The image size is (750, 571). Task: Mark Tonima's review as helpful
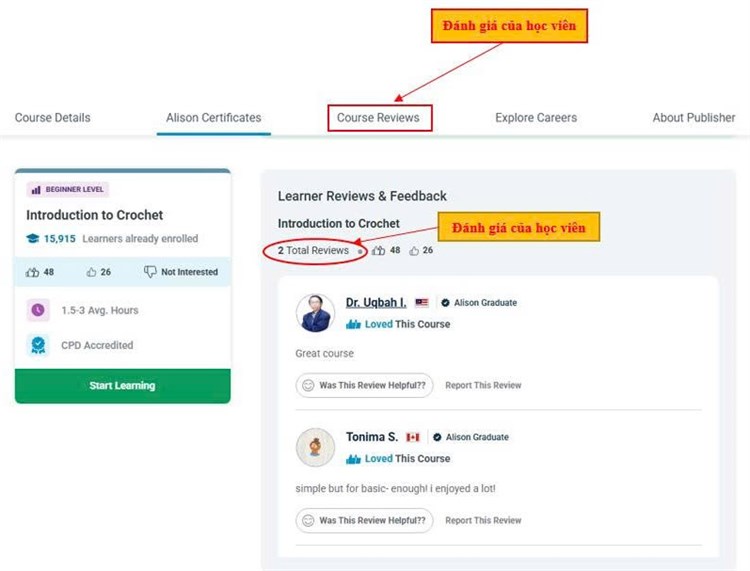(x=365, y=520)
